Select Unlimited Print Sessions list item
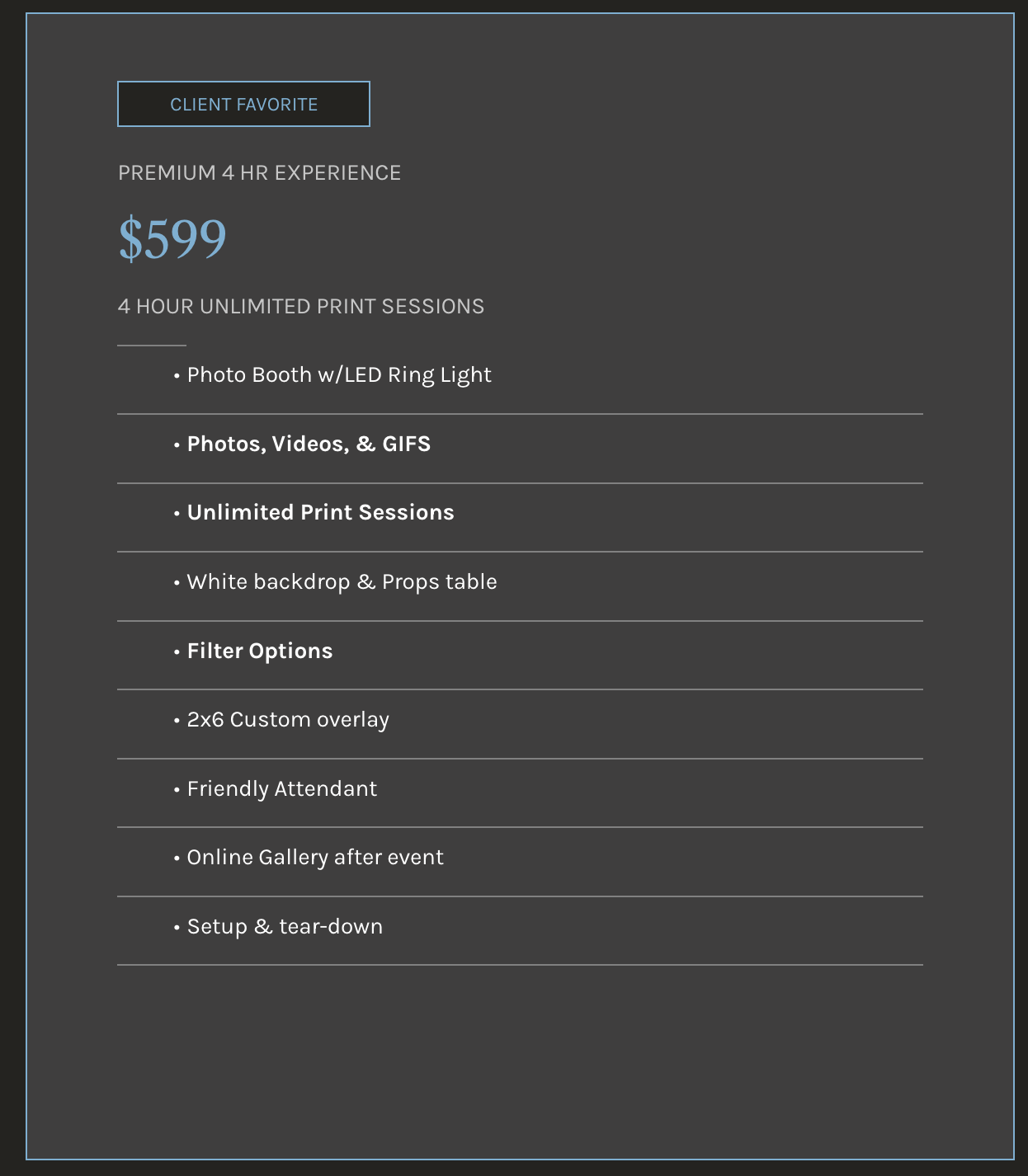Viewport: 1028px width, 1176px height. pos(320,513)
